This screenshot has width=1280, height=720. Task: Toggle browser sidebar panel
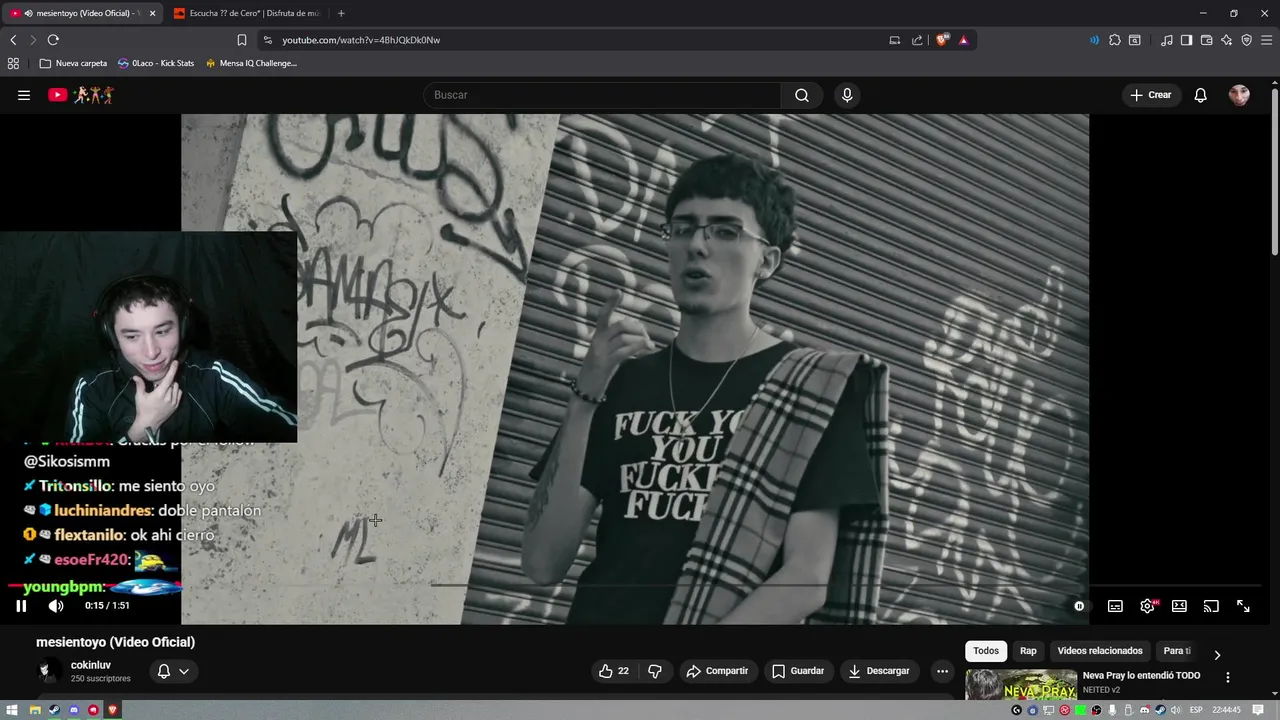[1186, 40]
